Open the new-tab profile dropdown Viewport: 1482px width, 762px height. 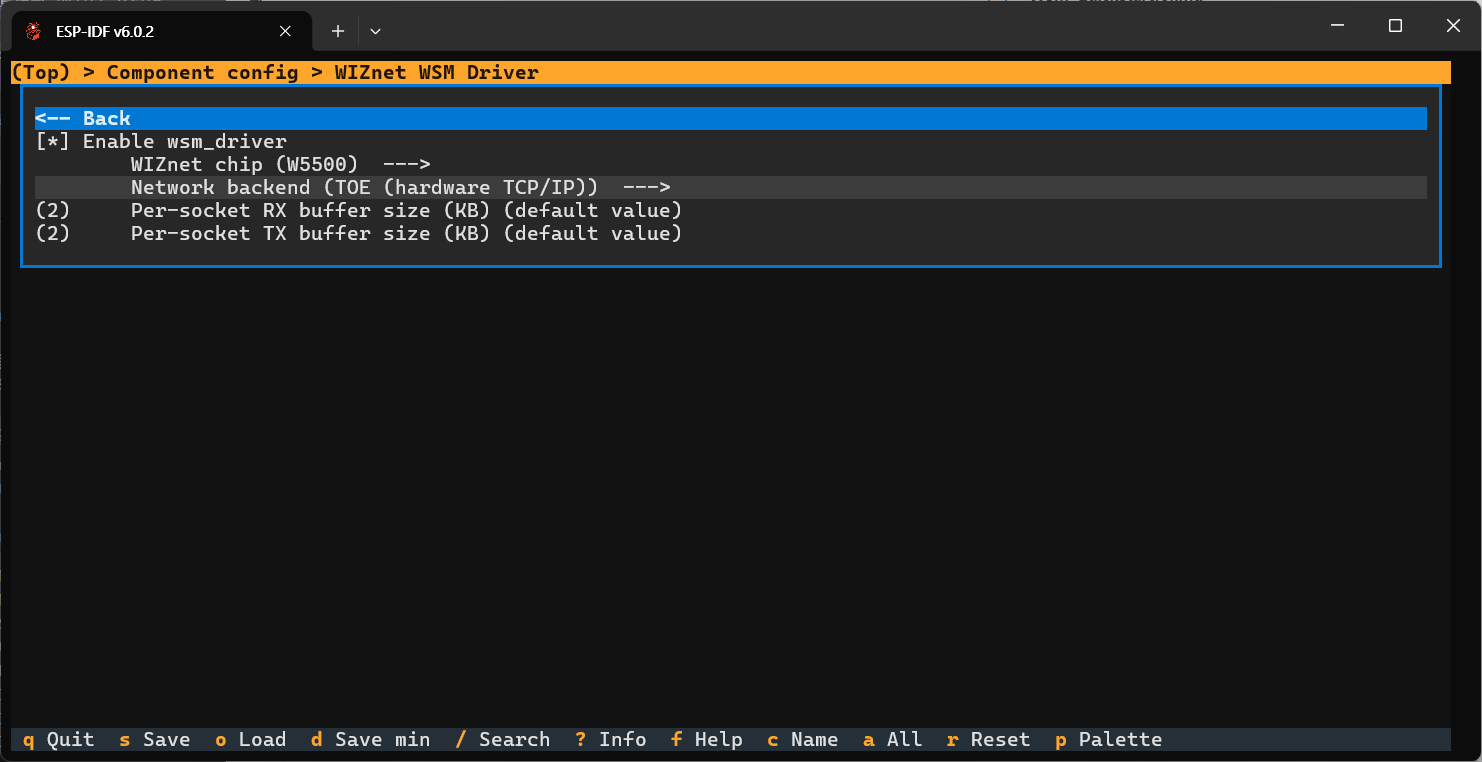pyautogui.click(x=375, y=31)
